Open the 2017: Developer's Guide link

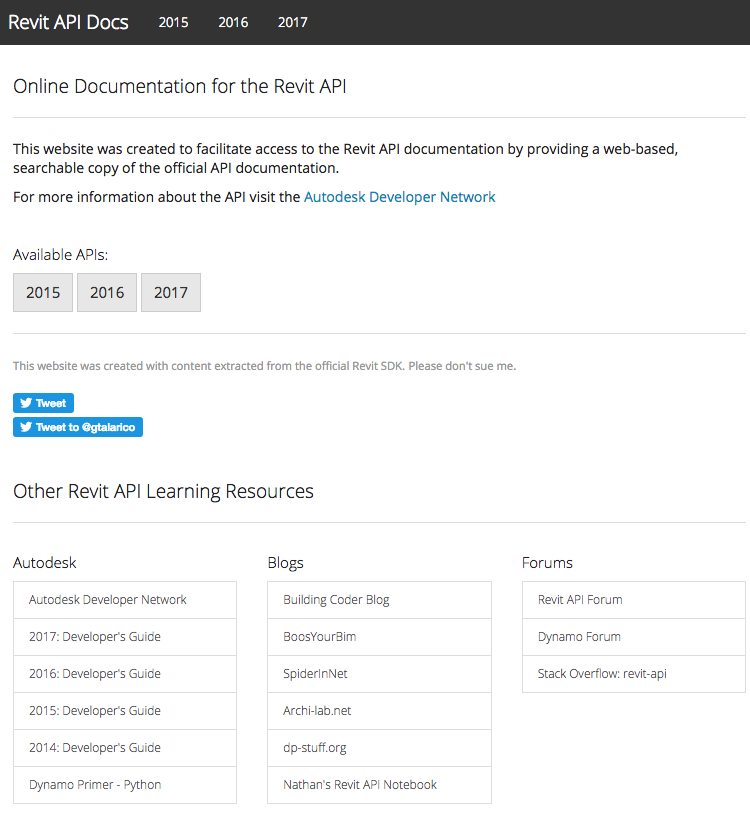coord(95,637)
